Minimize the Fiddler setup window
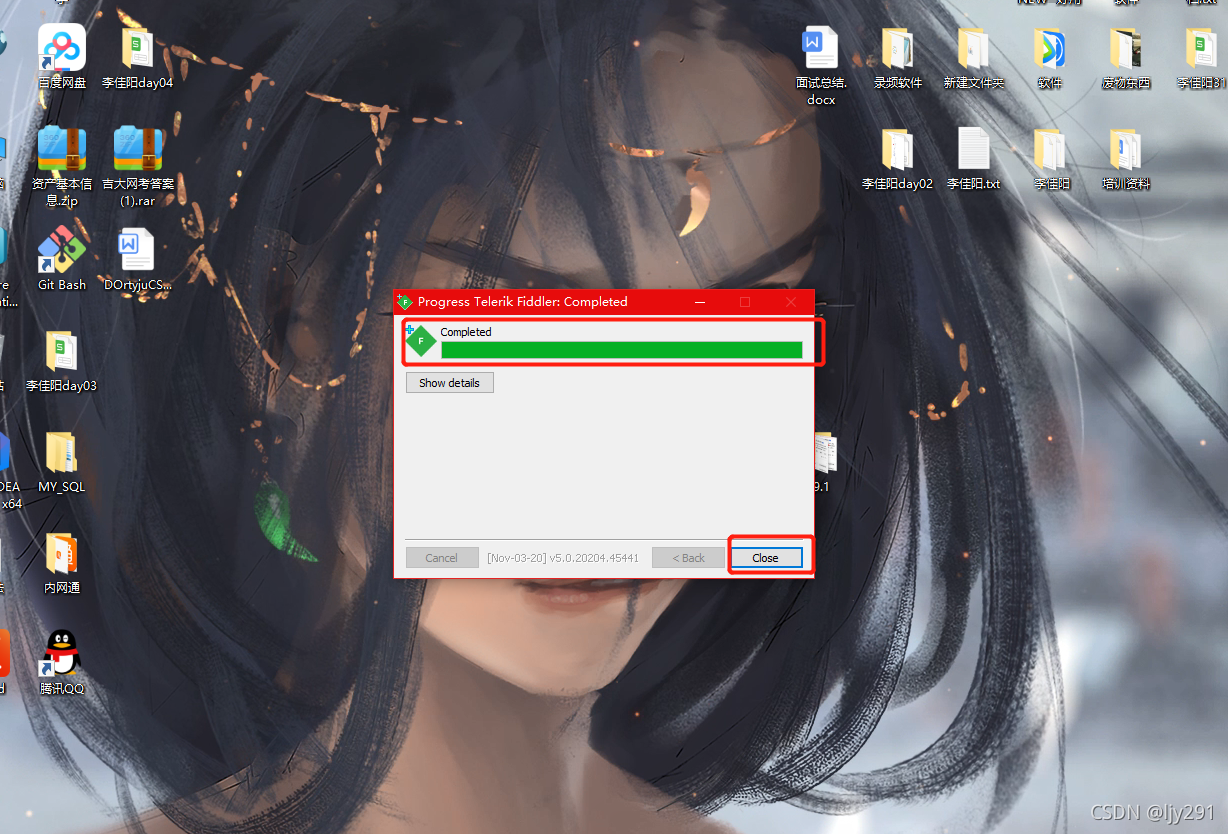This screenshot has width=1228, height=834. point(699,301)
